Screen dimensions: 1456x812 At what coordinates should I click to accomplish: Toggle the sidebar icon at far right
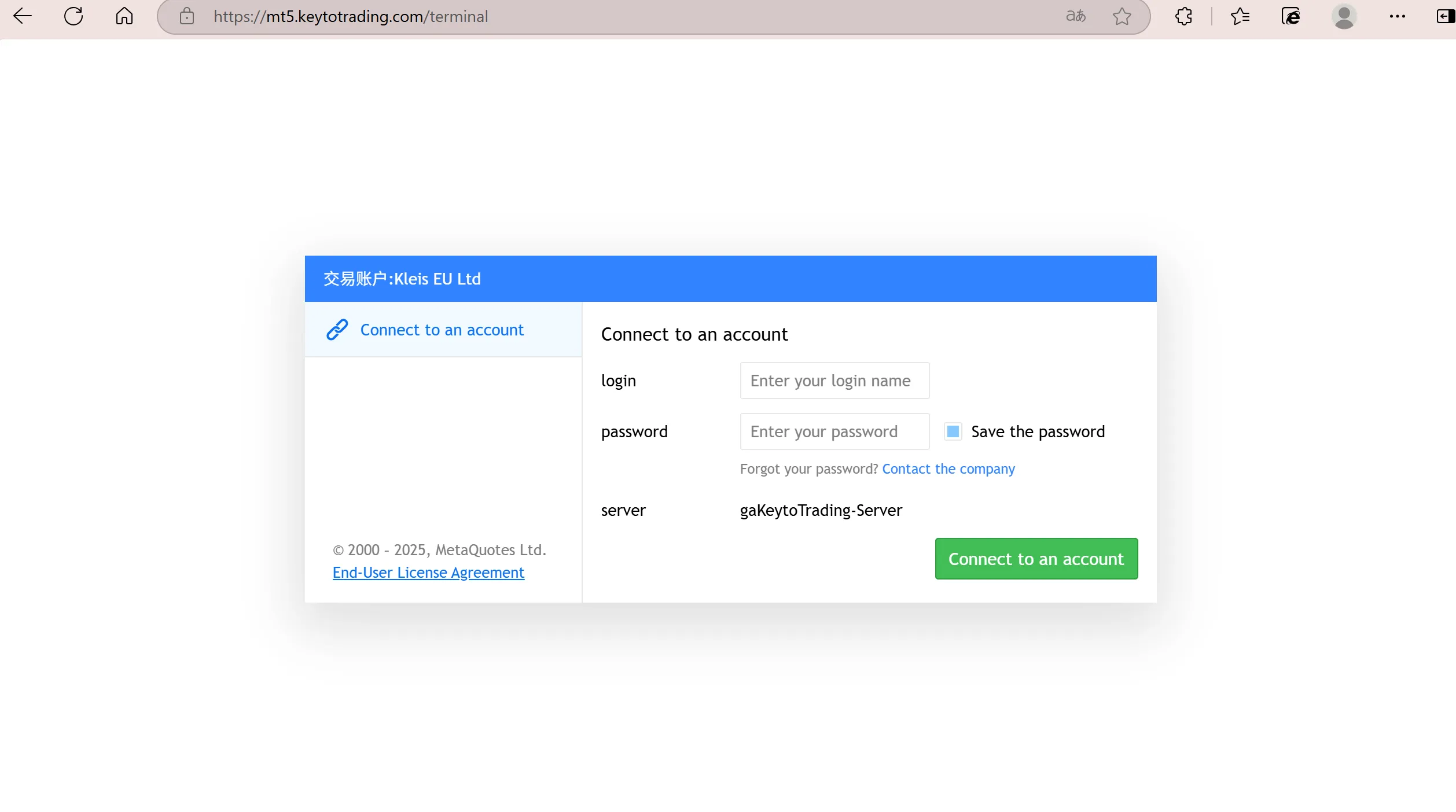[x=1445, y=16]
